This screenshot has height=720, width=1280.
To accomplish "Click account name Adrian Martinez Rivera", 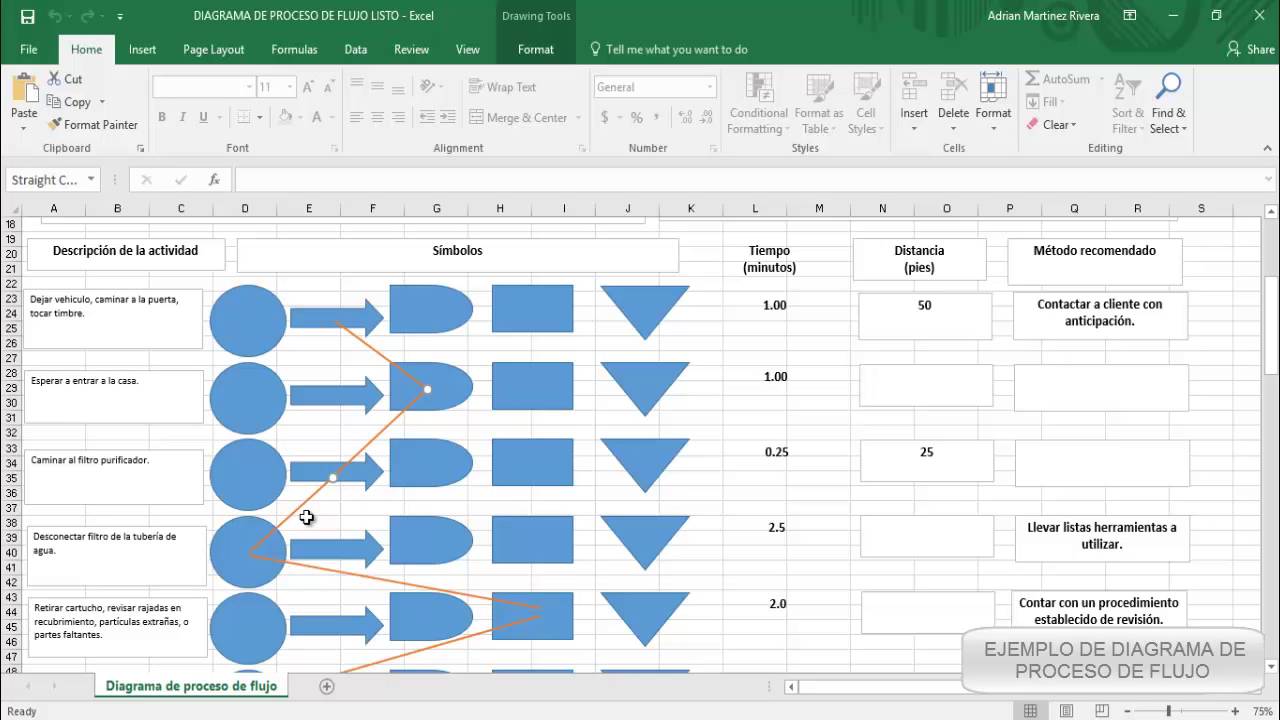I will [x=1043, y=16].
